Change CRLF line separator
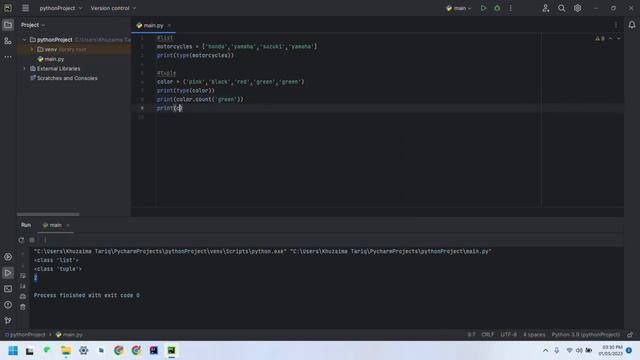The height and width of the screenshot is (360, 640). [487, 334]
